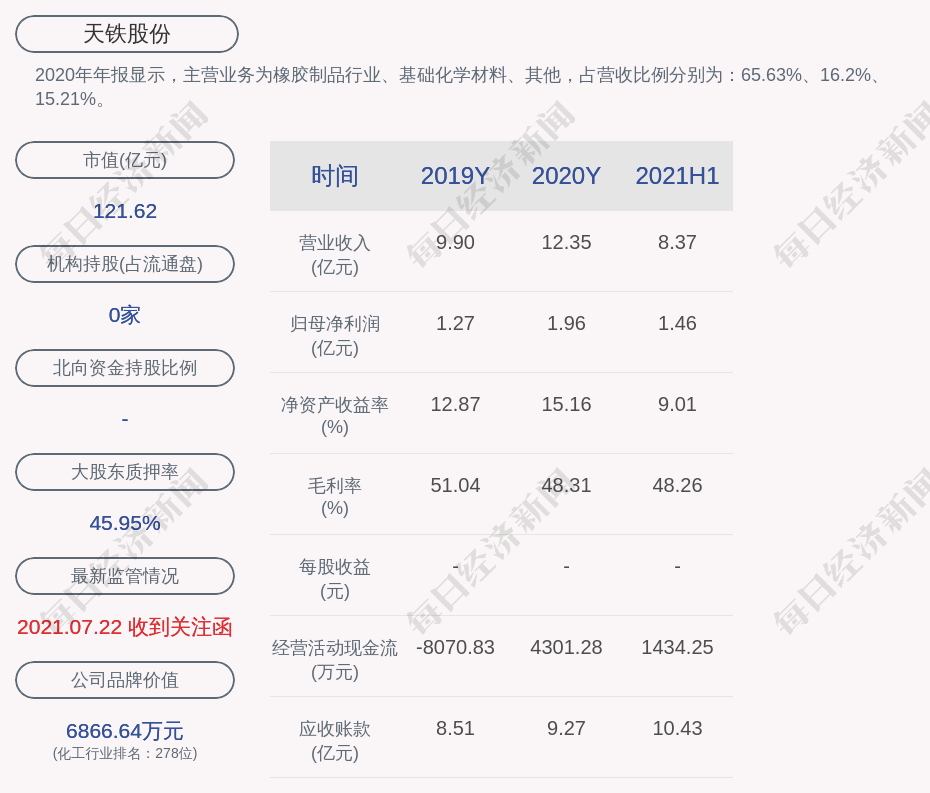
Task: Click the ranking note 化工行业排名：278位
Action: (125, 753)
